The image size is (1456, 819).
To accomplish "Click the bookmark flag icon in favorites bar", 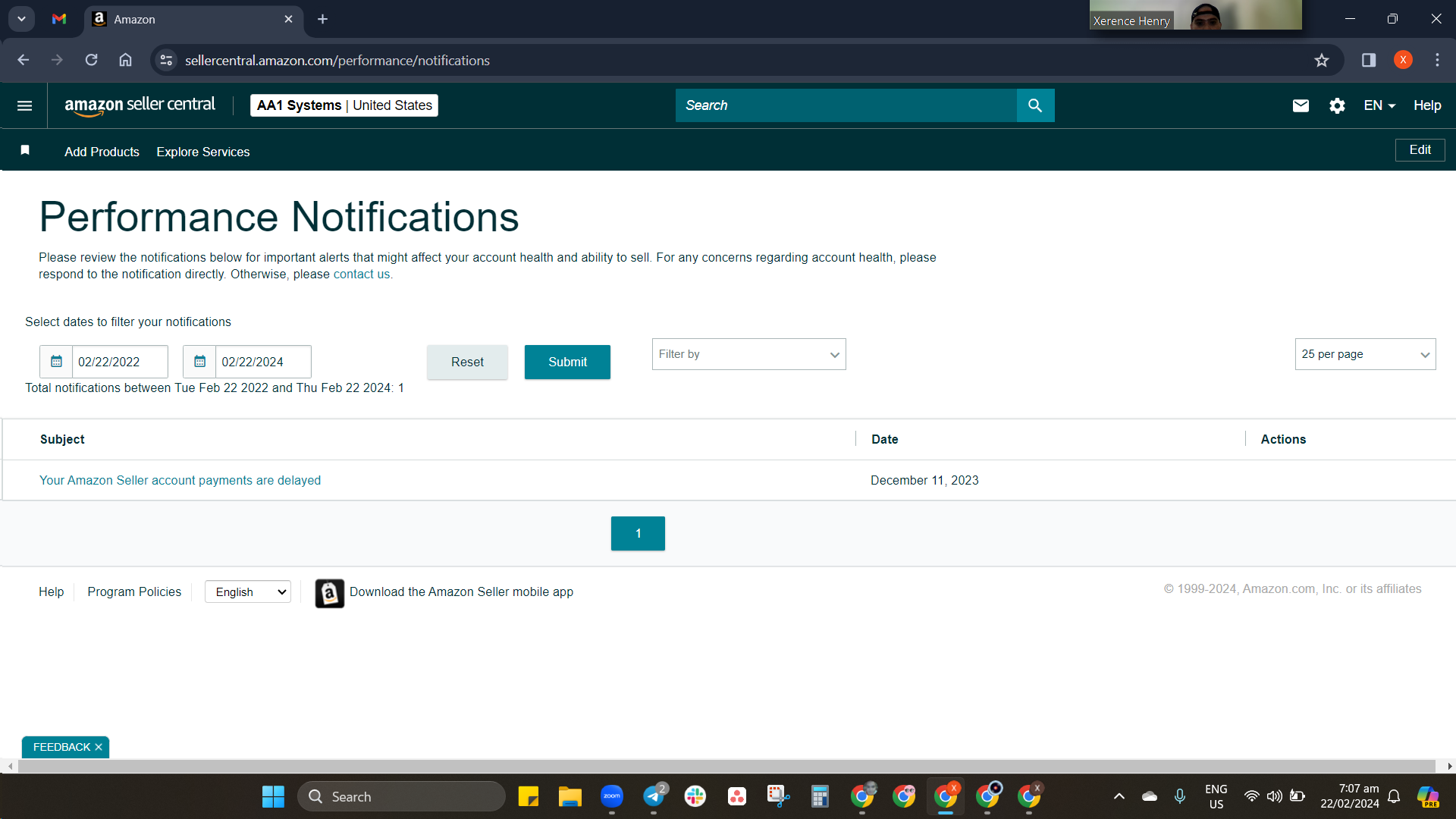I will 25,150.
